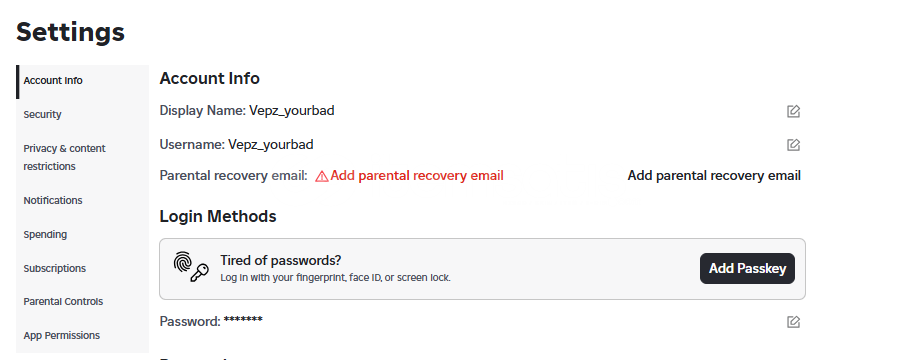Screen dimensions: 910x360
Task: Click the Add Passkey button
Action: 747,268
